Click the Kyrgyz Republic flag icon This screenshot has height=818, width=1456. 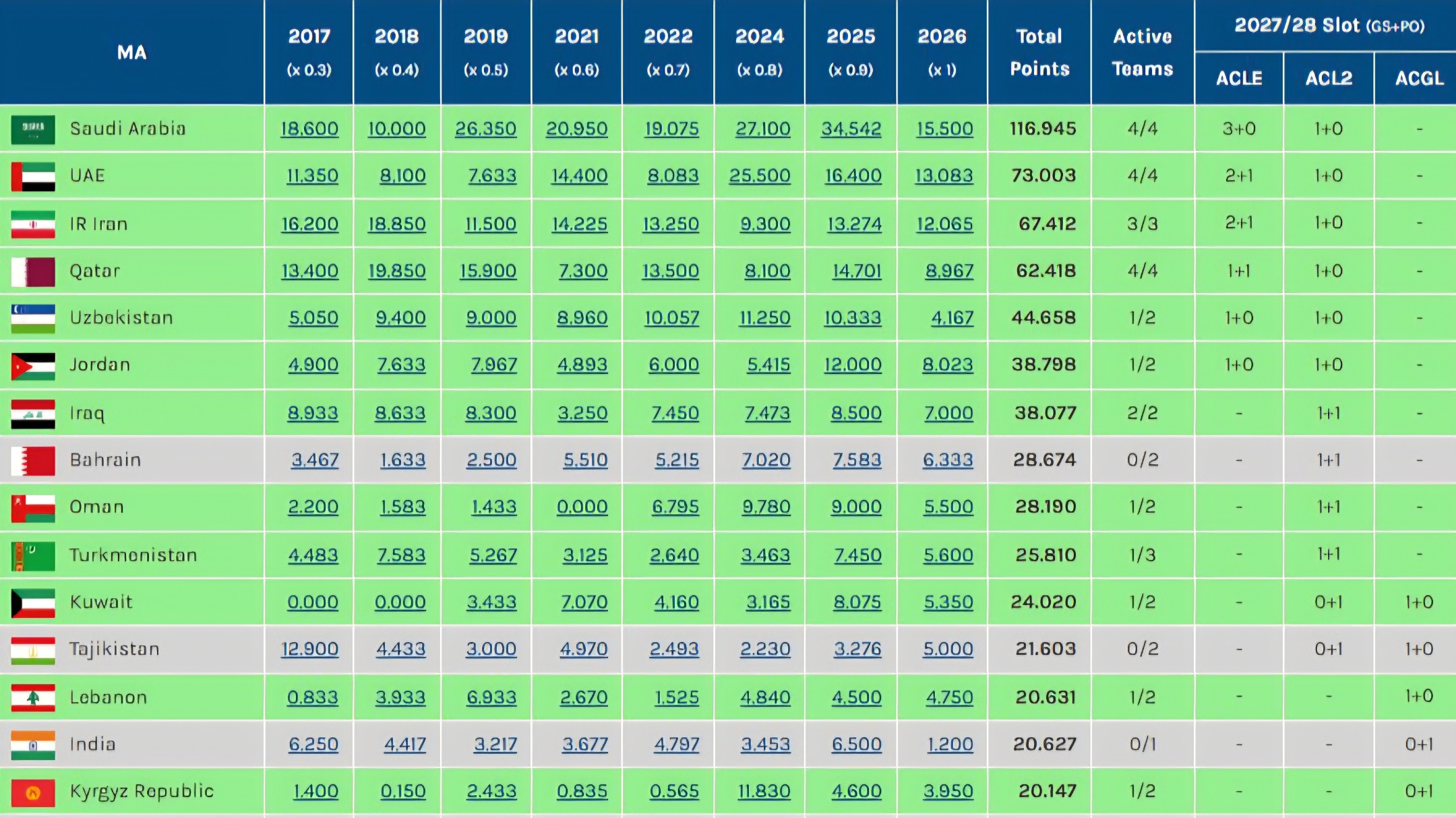click(x=32, y=792)
